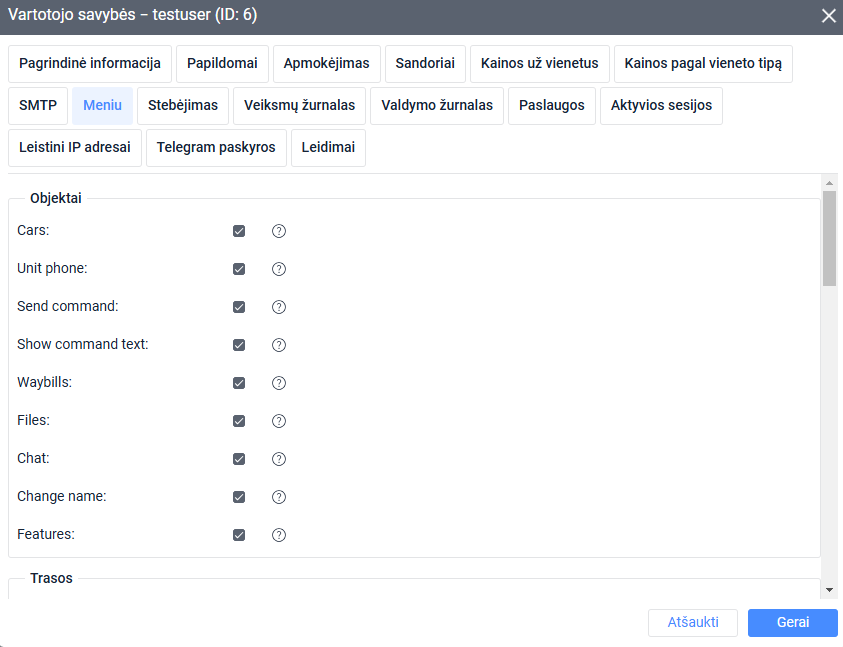Toggle the Waybills checkbox
This screenshot has width=843, height=647.
239,383
